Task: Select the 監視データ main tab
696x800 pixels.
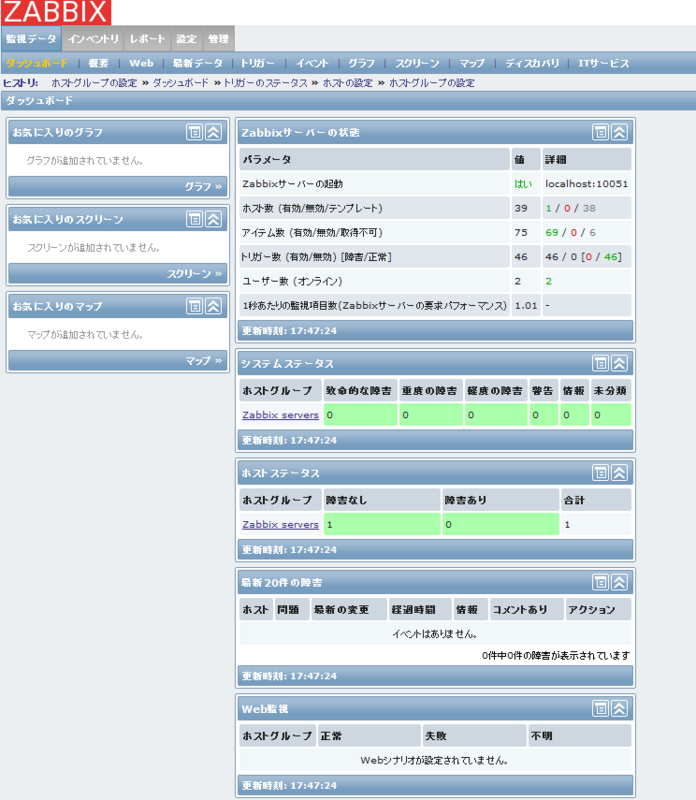Action: pyautogui.click(x=31, y=39)
